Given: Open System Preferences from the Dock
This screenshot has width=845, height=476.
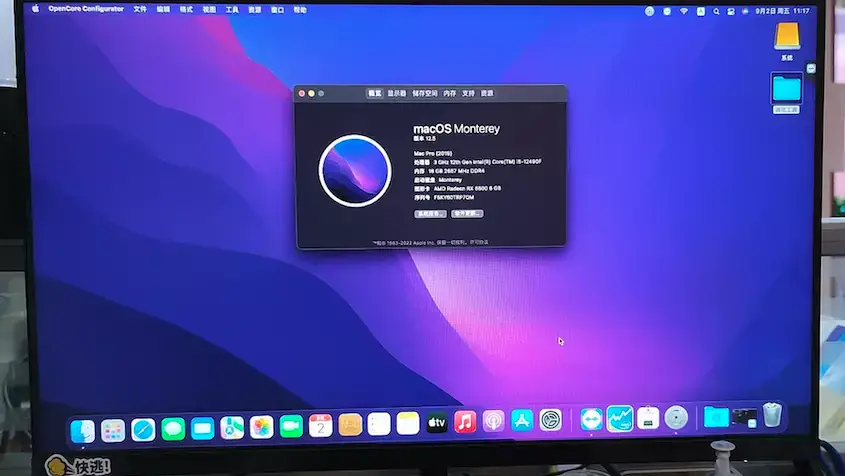Looking at the screenshot, I should pos(550,420).
